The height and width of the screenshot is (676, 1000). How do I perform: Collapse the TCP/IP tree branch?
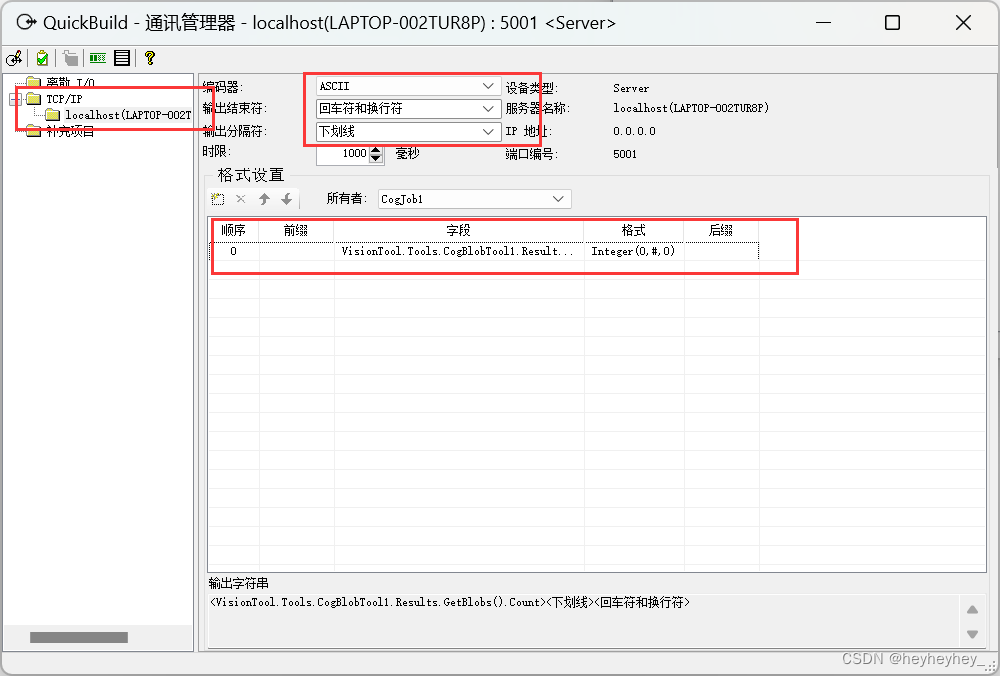(x=15, y=99)
